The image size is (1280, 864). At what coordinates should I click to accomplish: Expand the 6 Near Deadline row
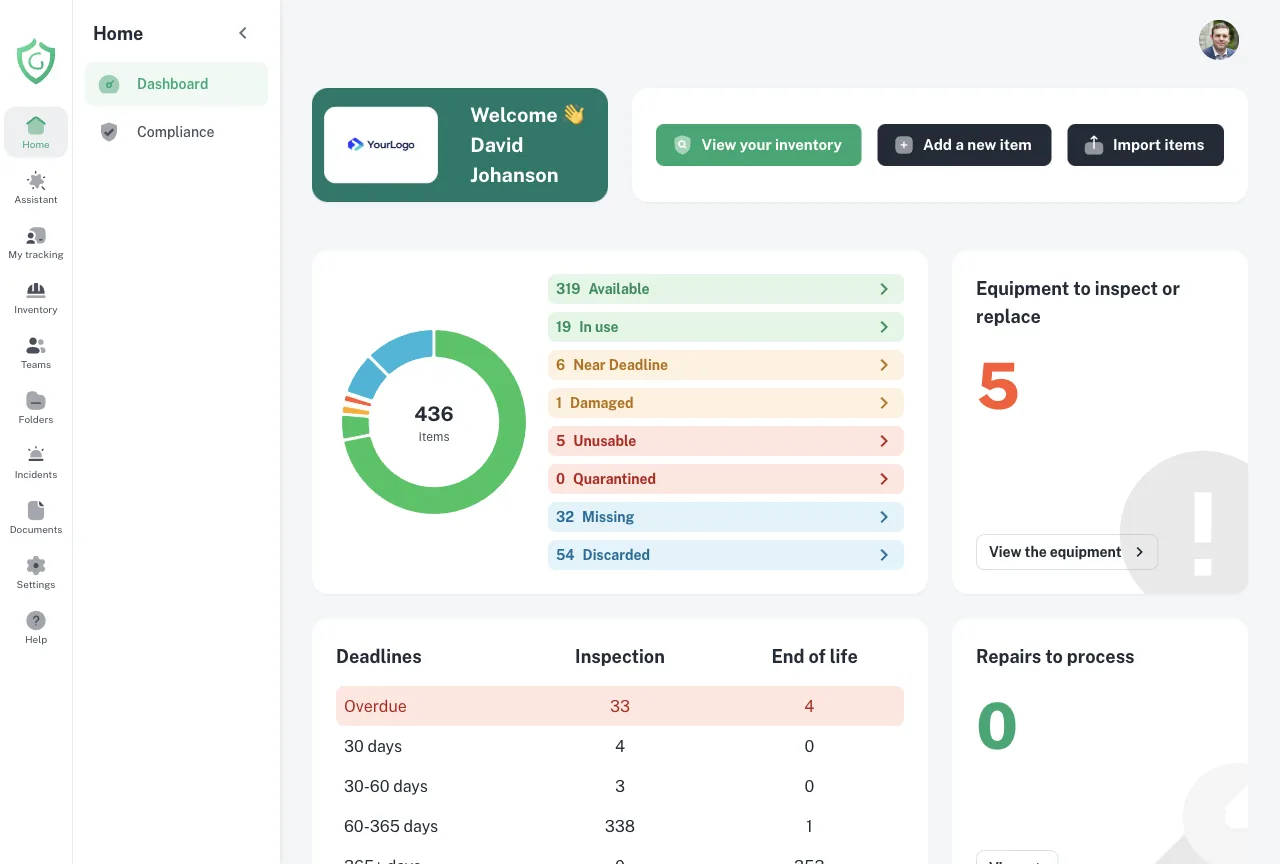[726, 365]
